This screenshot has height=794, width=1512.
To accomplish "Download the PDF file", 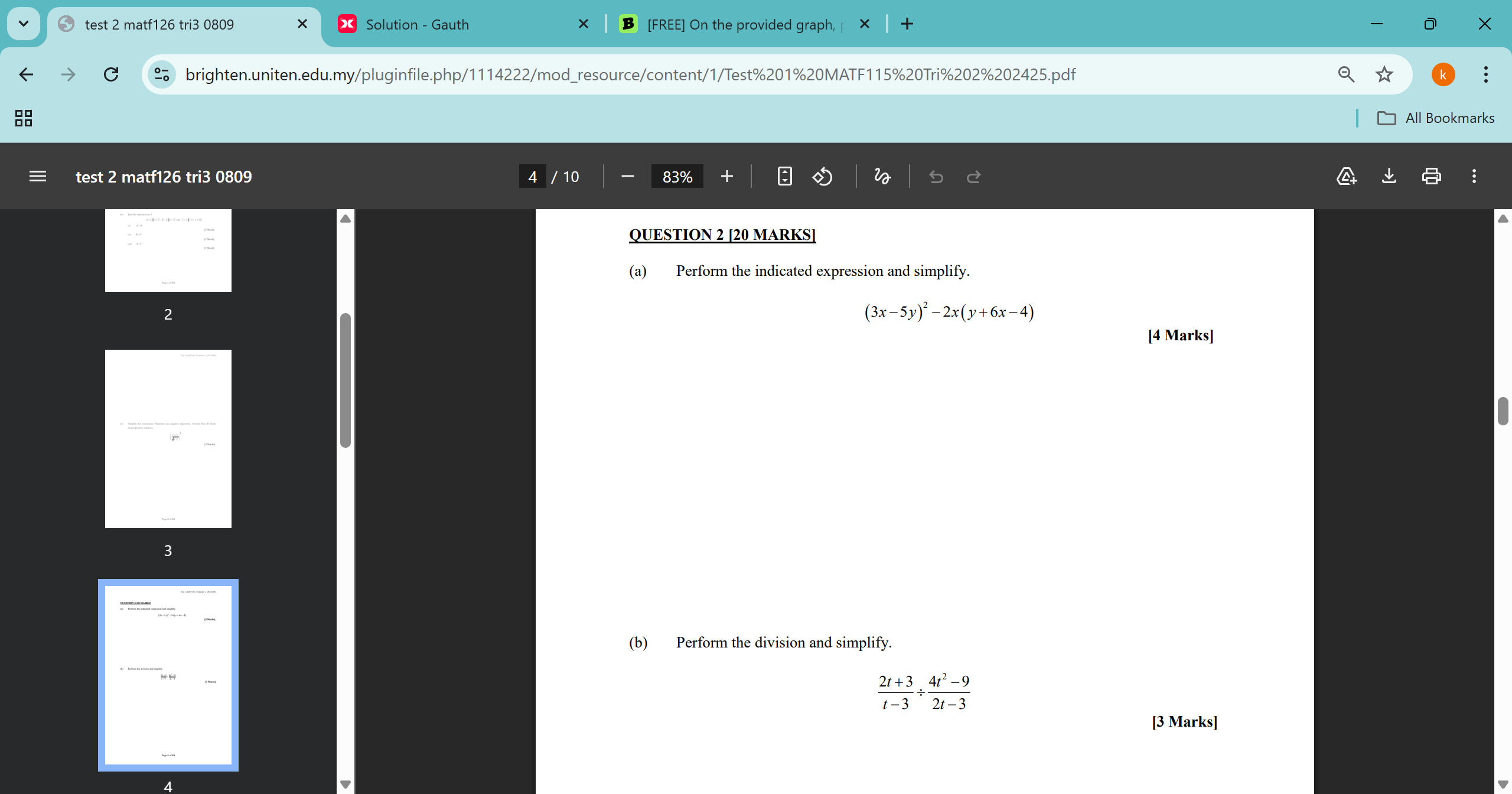I will click(x=1389, y=176).
